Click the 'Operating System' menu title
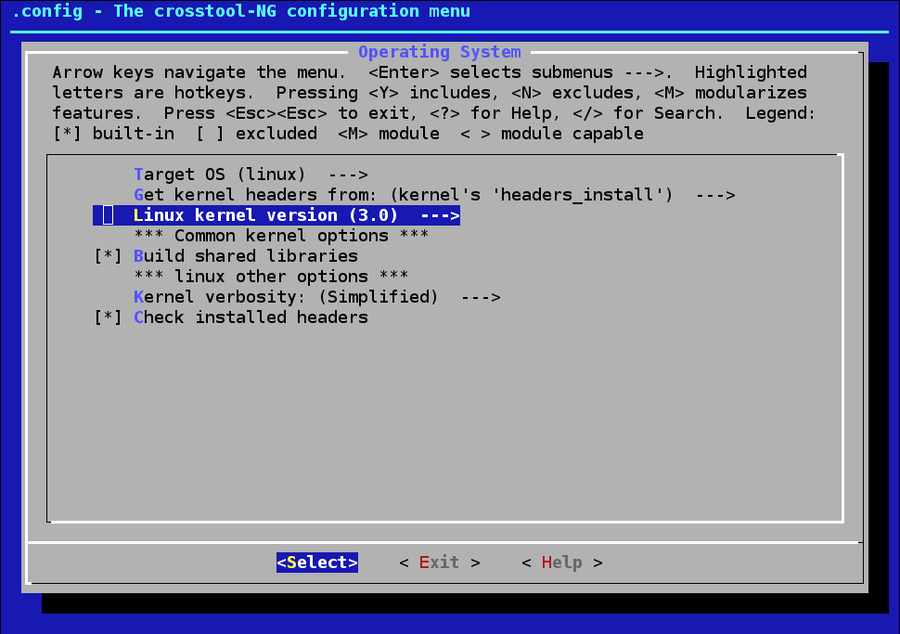The width and height of the screenshot is (900, 634). pyautogui.click(x=440, y=52)
